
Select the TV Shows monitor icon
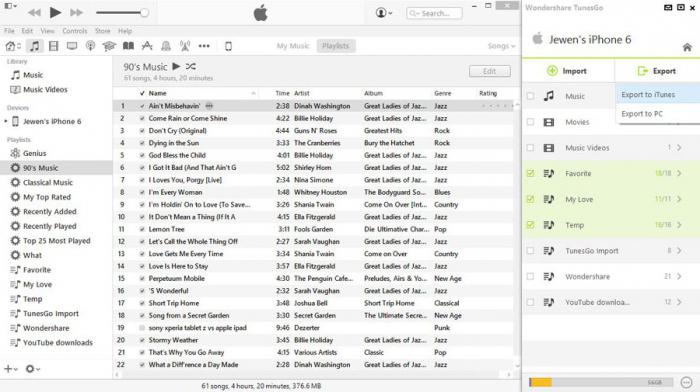(72, 46)
